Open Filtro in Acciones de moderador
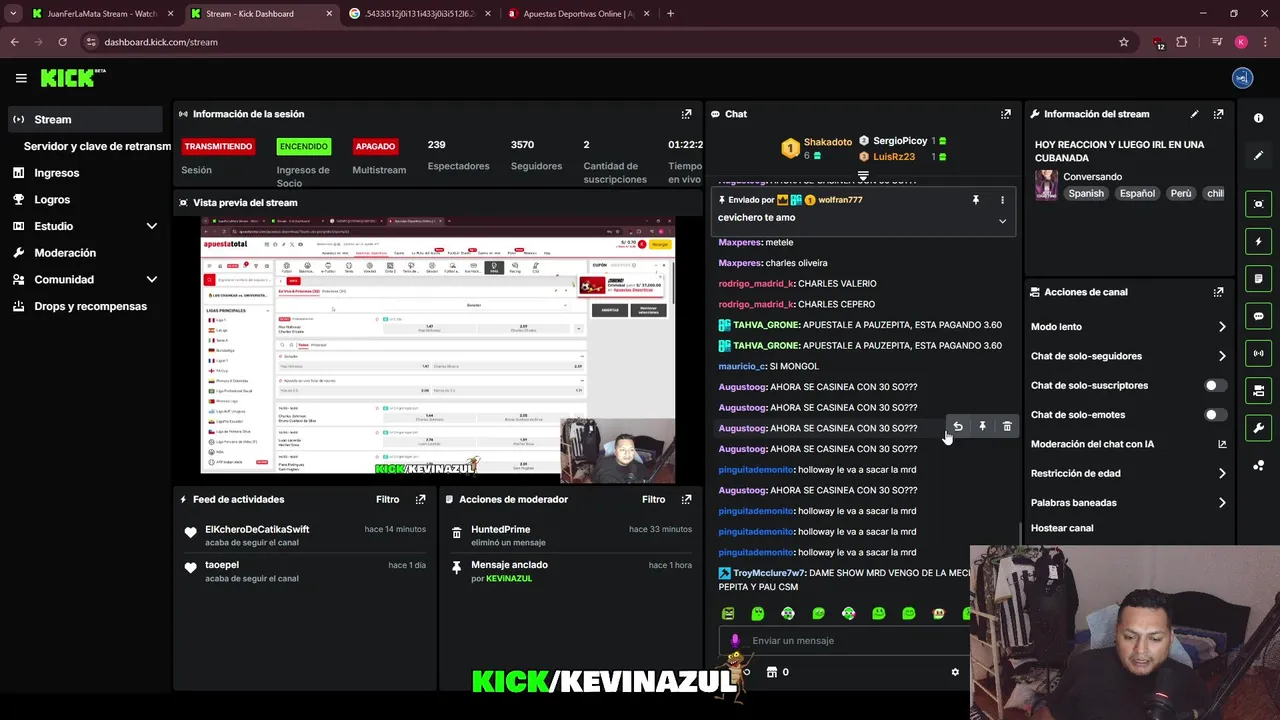The height and width of the screenshot is (720, 1280). click(x=654, y=499)
